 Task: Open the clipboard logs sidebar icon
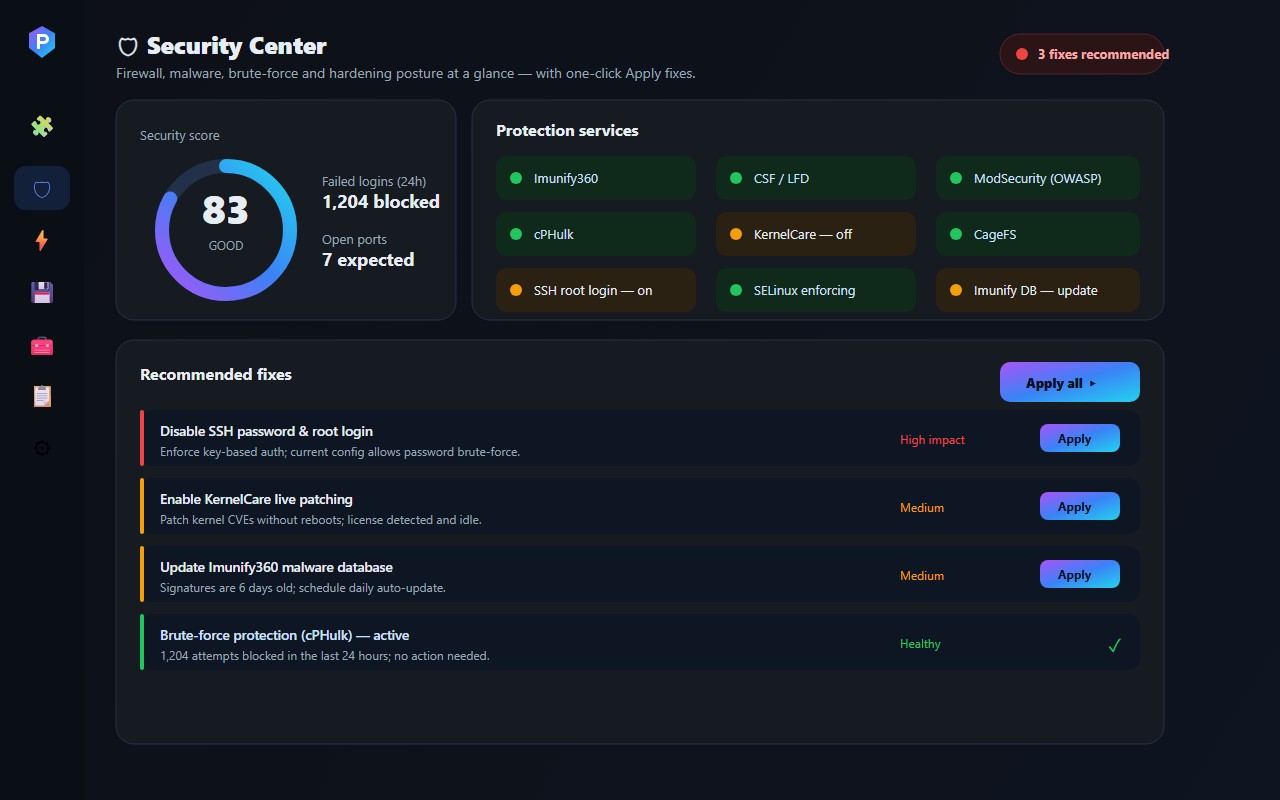click(x=42, y=396)
